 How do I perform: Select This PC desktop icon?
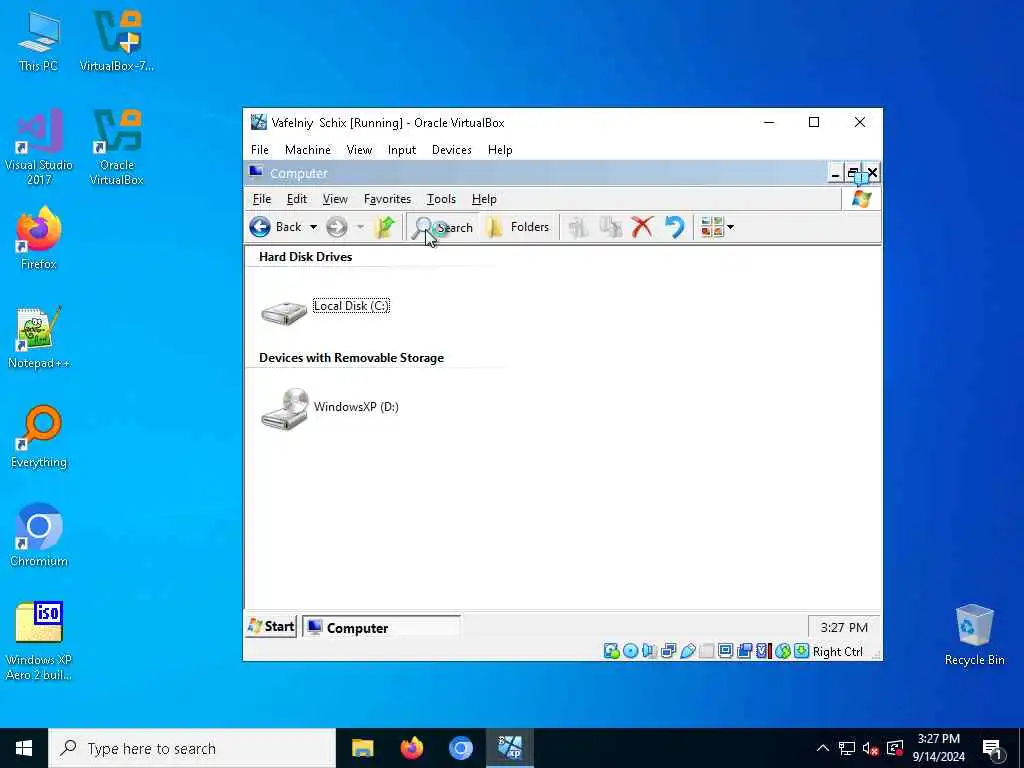[x=38, y=40]
